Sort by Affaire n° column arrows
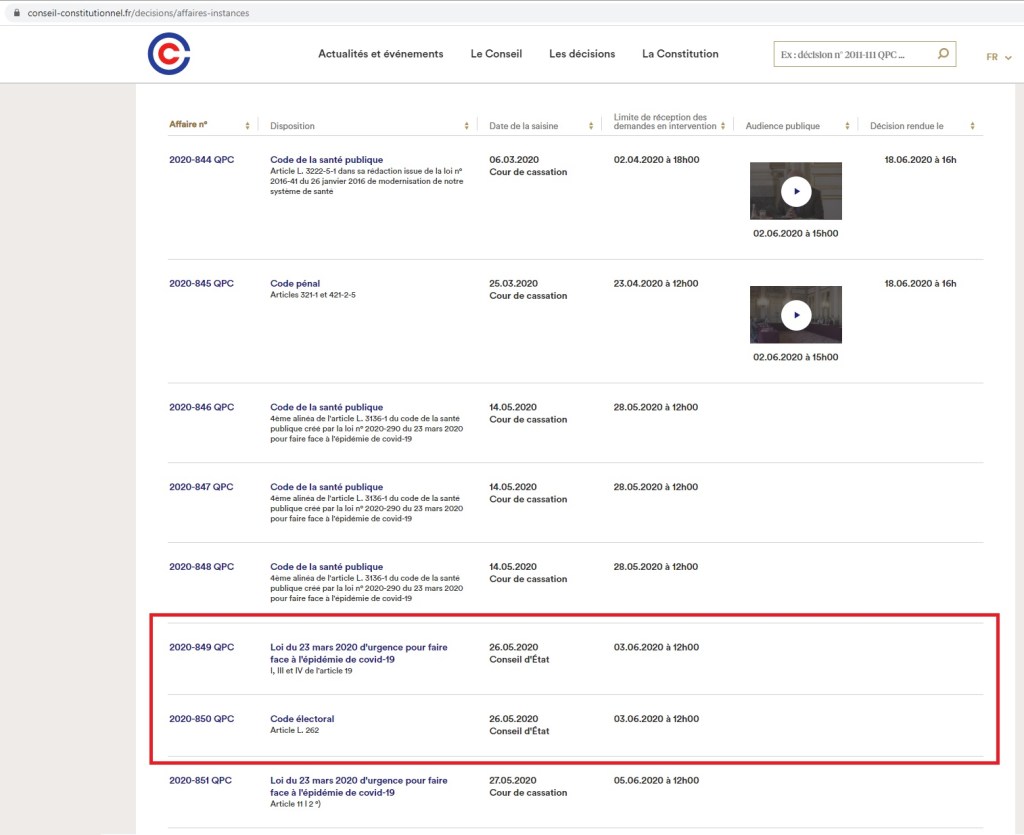The image size is (1024, 835). point(248,126)
